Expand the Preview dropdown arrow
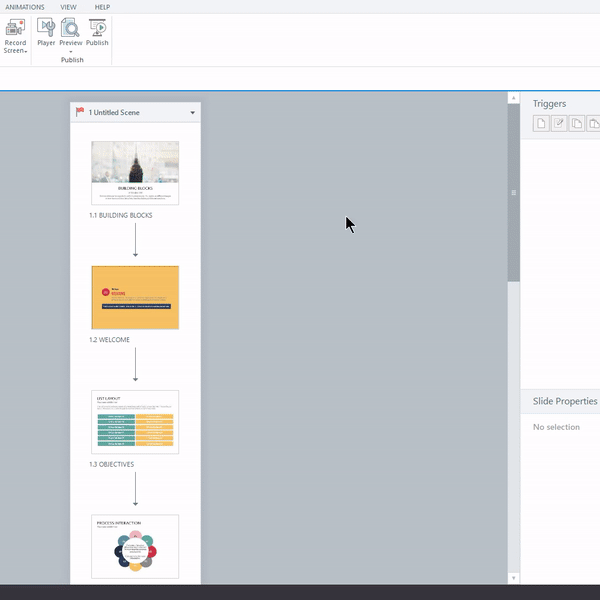The height and width of the screenshot is (600, 600). pos(70,52)
